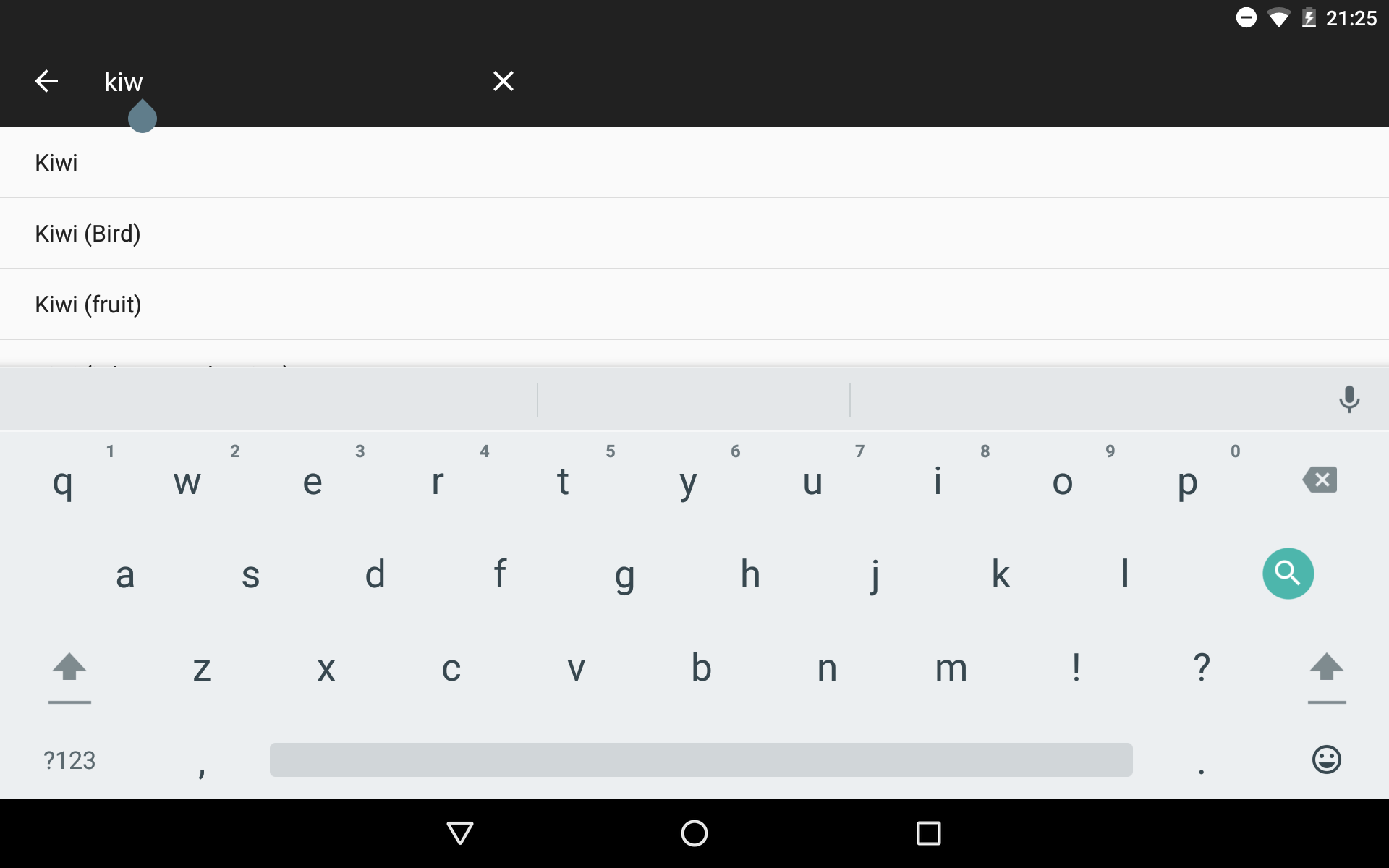Viewport: 1389px width, 868px height.
Task: Tap the microphone voice input icon
Action: pos(1348,399)
